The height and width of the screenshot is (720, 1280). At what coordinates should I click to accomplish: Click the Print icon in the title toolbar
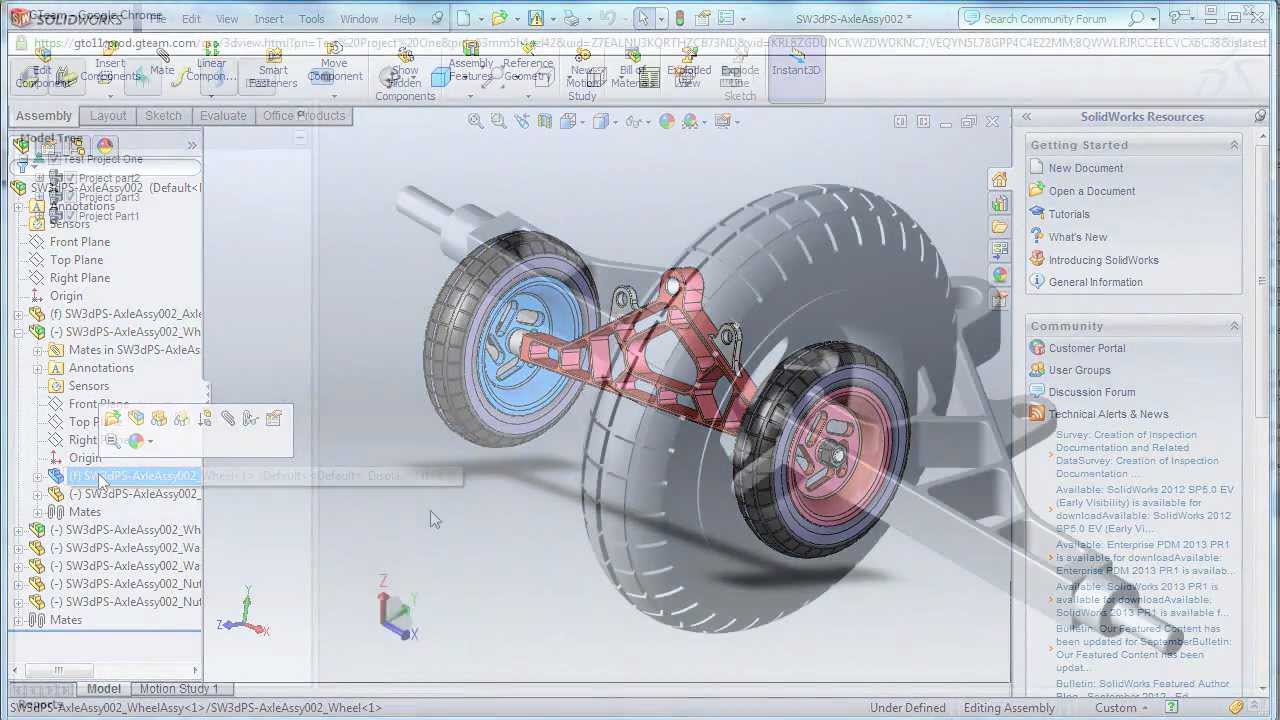(x=571, y=18)
